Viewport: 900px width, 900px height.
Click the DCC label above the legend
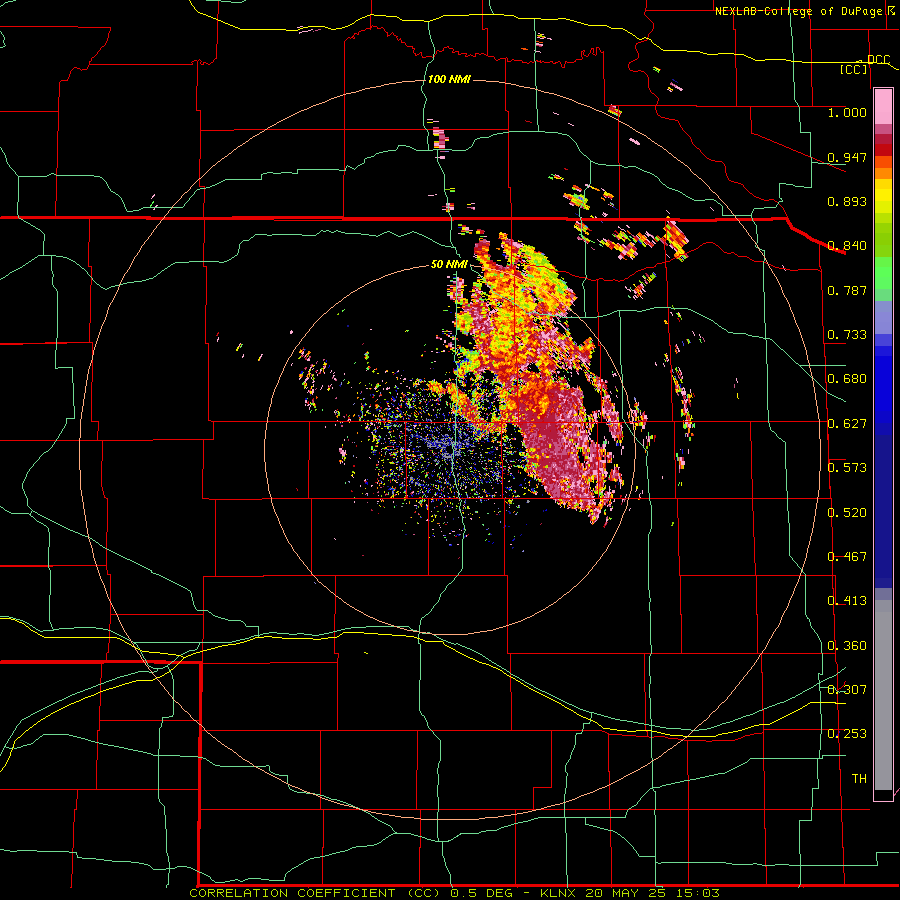pyautogui.click(x=878, y=60)
